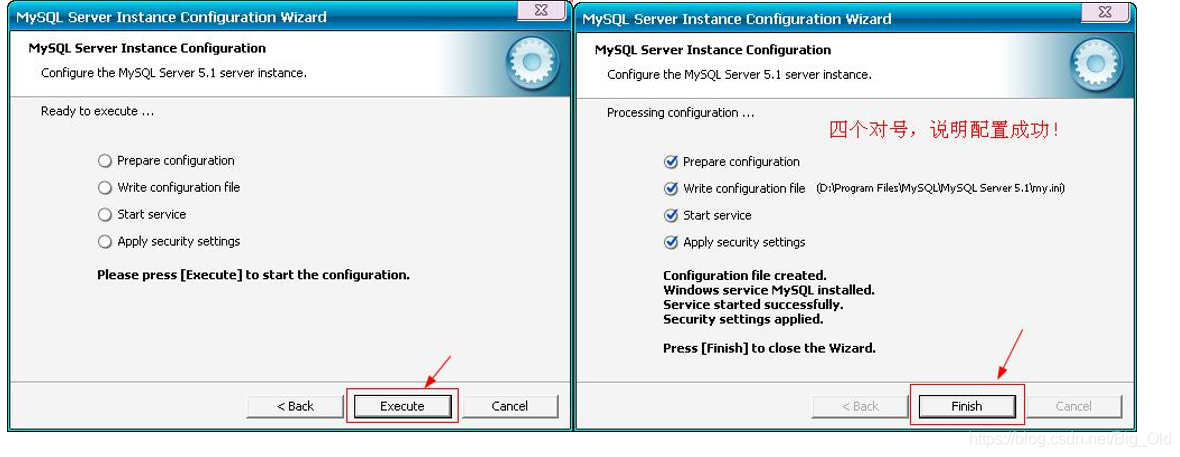Click the my.ini file path text
The width and height of the screenshot is (1180, 457).
(940, 188)
